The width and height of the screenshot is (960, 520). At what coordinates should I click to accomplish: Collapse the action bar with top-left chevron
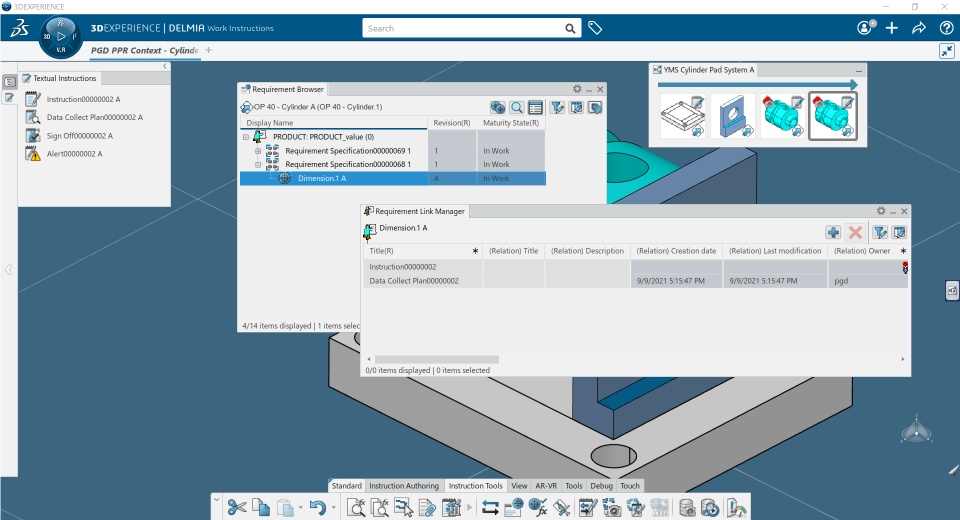[x=216, y=499]
